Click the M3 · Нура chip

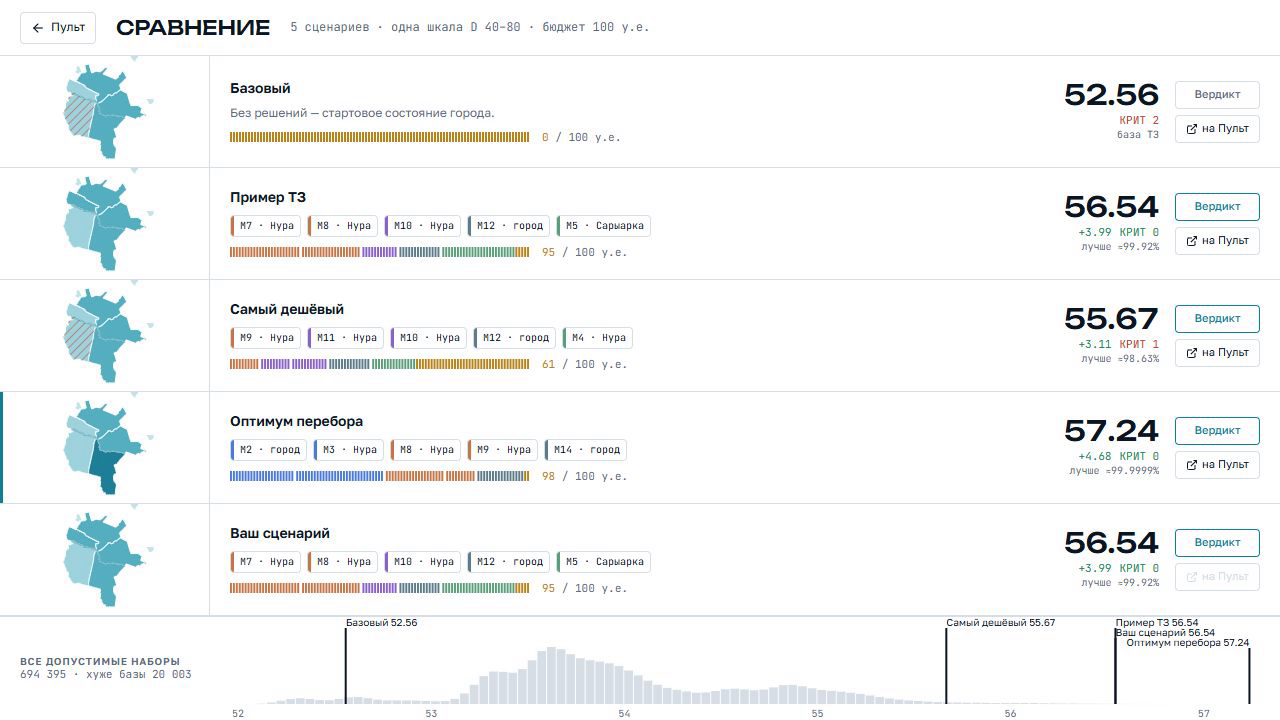point(349,450)
